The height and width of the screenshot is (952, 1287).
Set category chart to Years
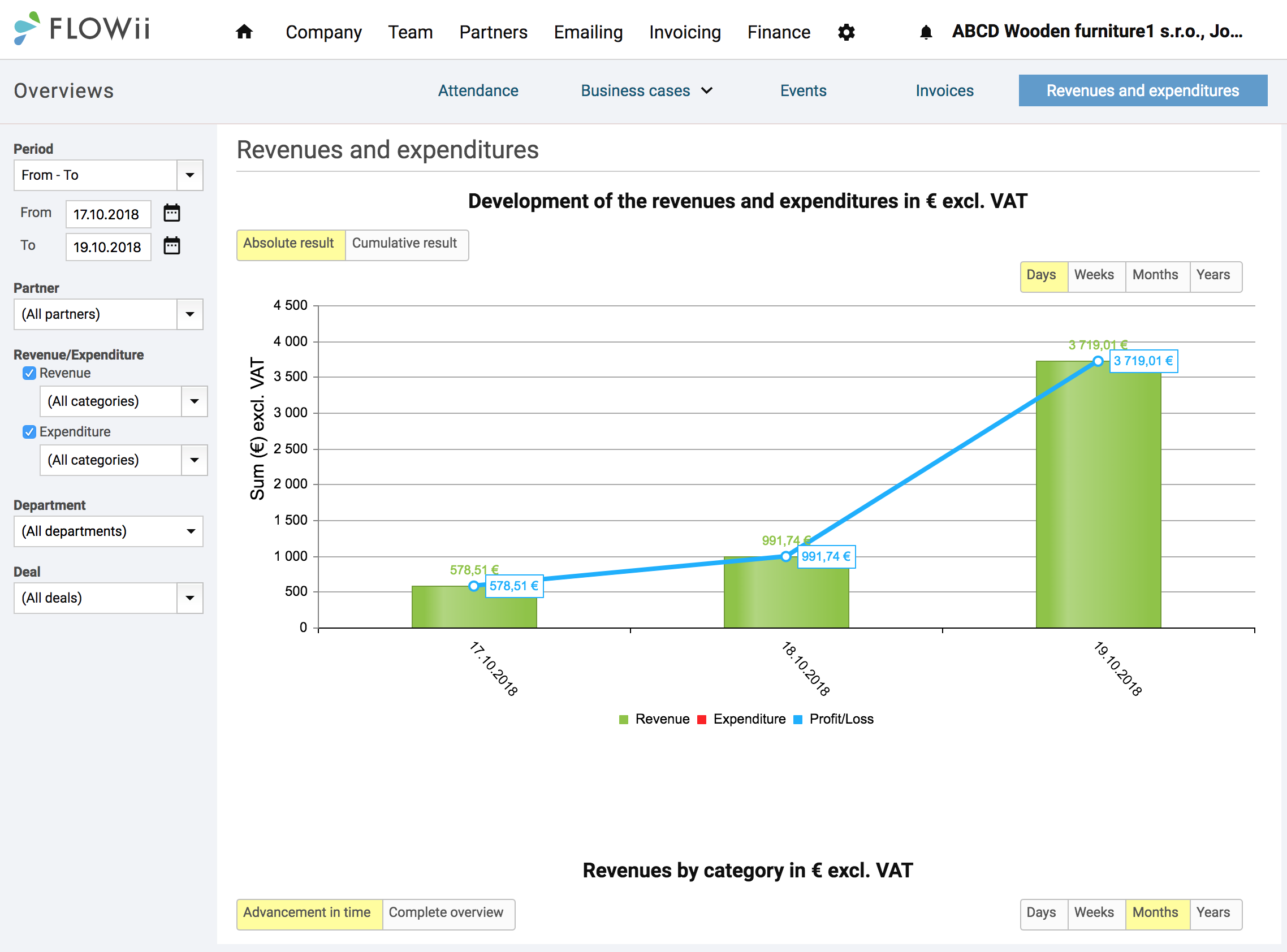pos(1216,914)
